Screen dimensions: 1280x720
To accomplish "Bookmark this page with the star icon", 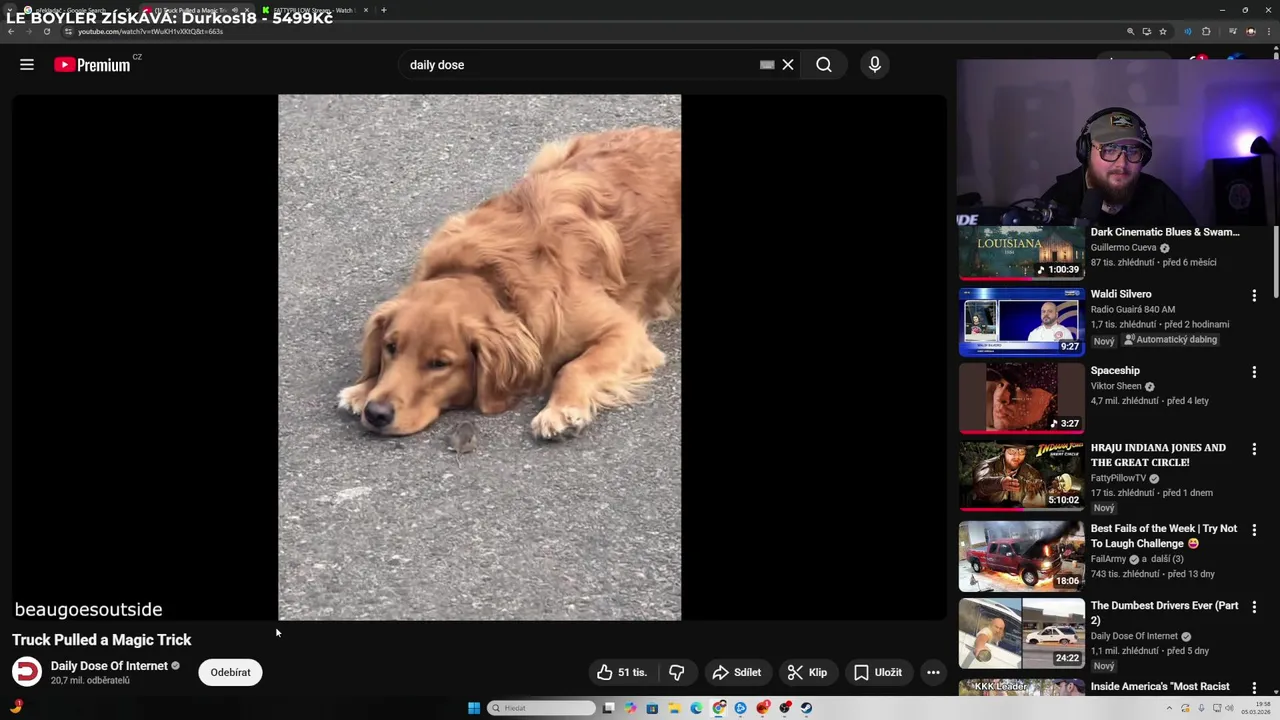I will coord(1163,31).
